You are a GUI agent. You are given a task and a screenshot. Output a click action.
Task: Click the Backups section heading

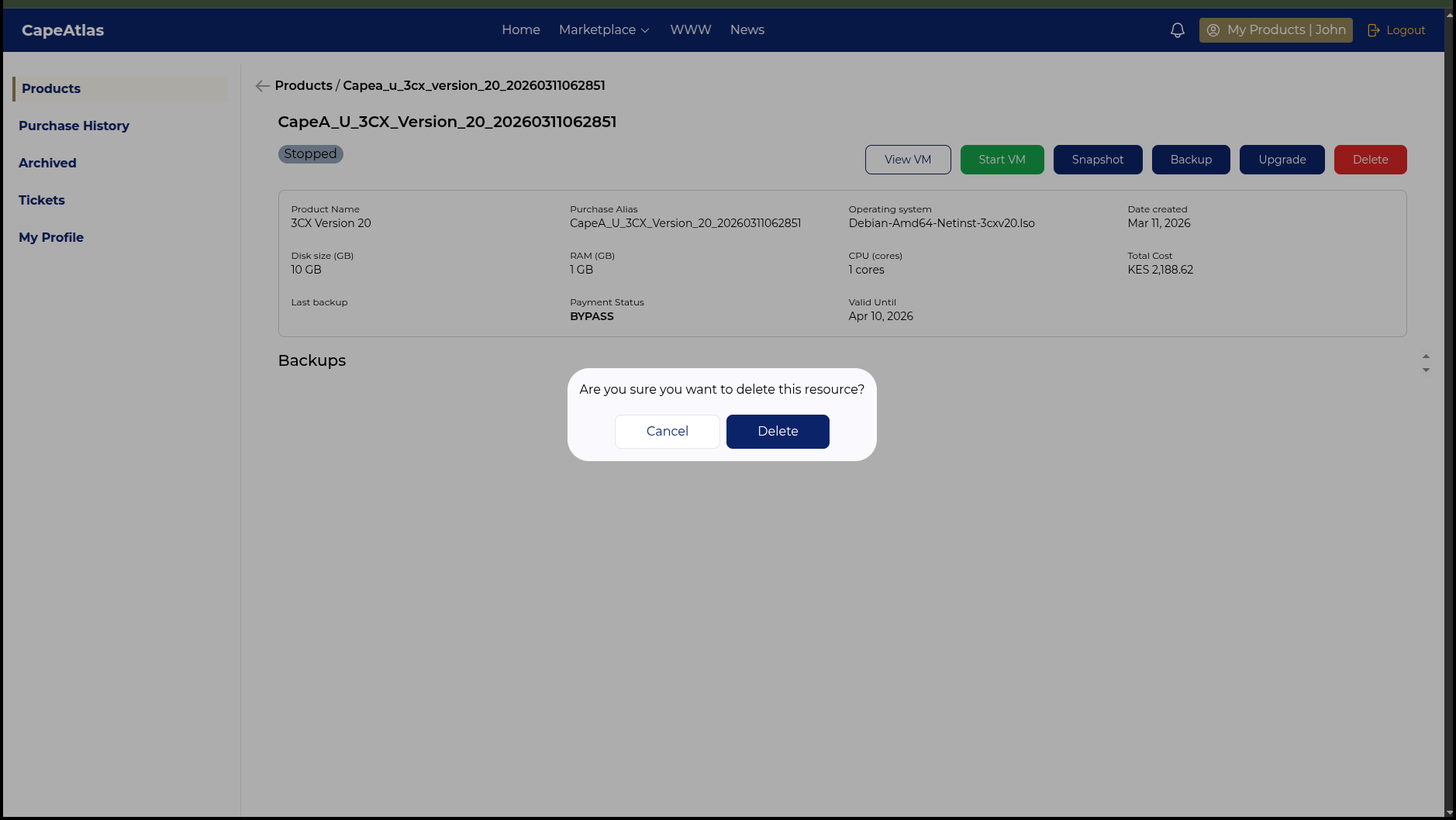[x=312, y=360]
